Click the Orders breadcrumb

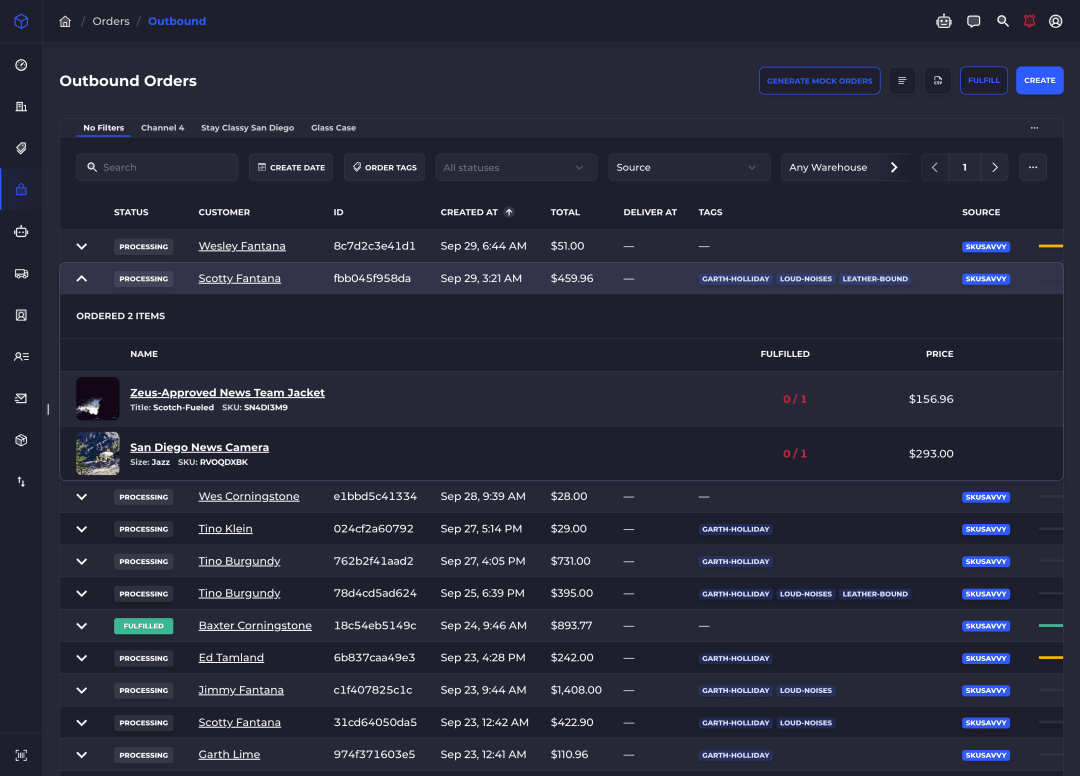[111, 21]
